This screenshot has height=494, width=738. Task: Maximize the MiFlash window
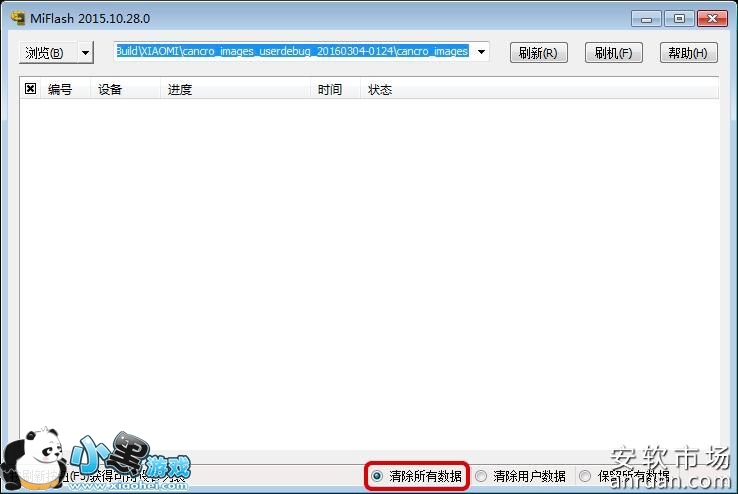coord(679,19)
